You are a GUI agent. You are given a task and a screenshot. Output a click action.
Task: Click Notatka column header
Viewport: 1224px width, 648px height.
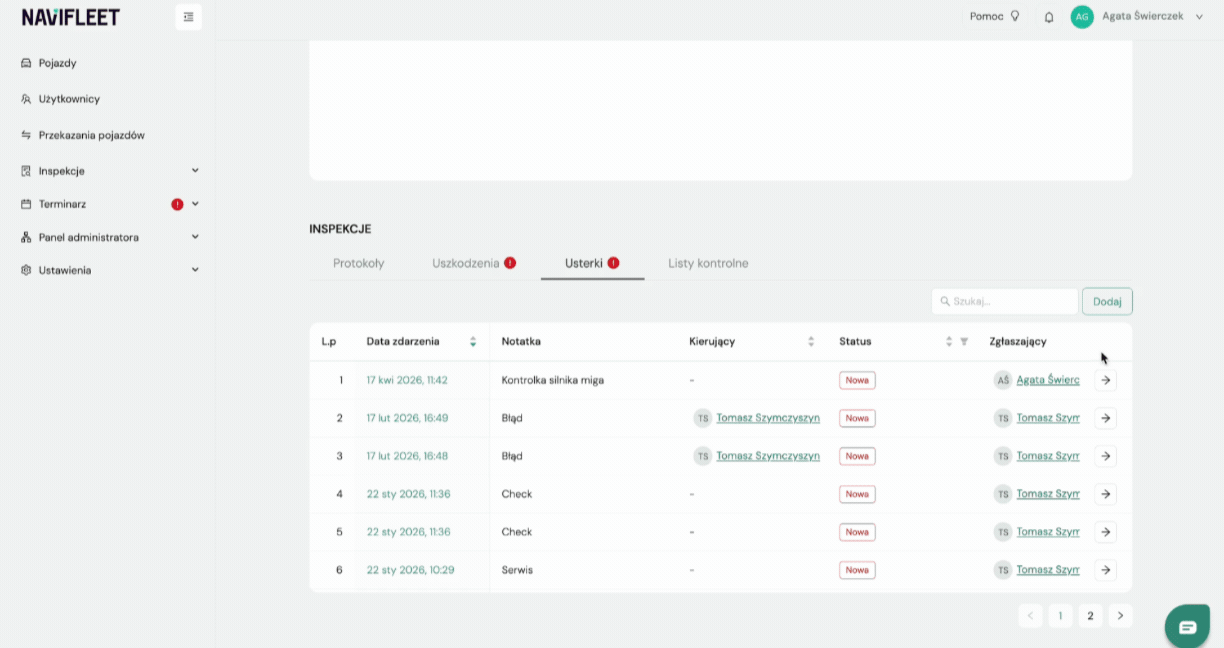click(521, 341)
